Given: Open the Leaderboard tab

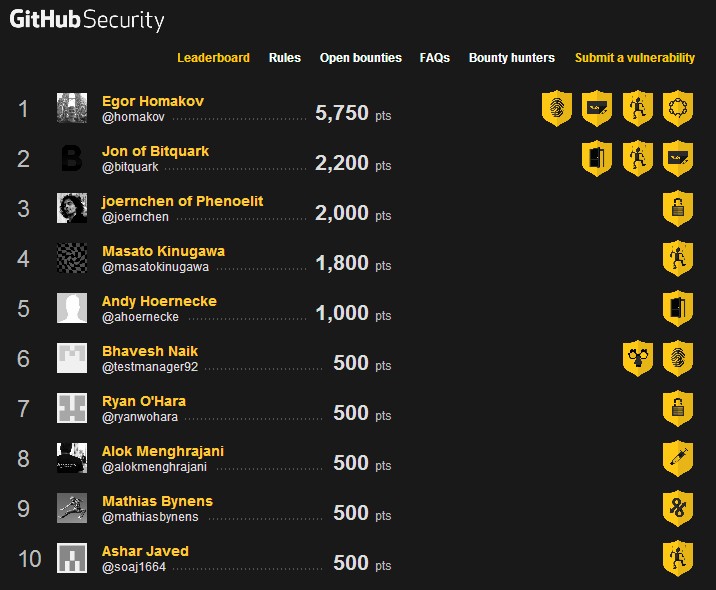Looking at the screenshot, I should 213,58.
